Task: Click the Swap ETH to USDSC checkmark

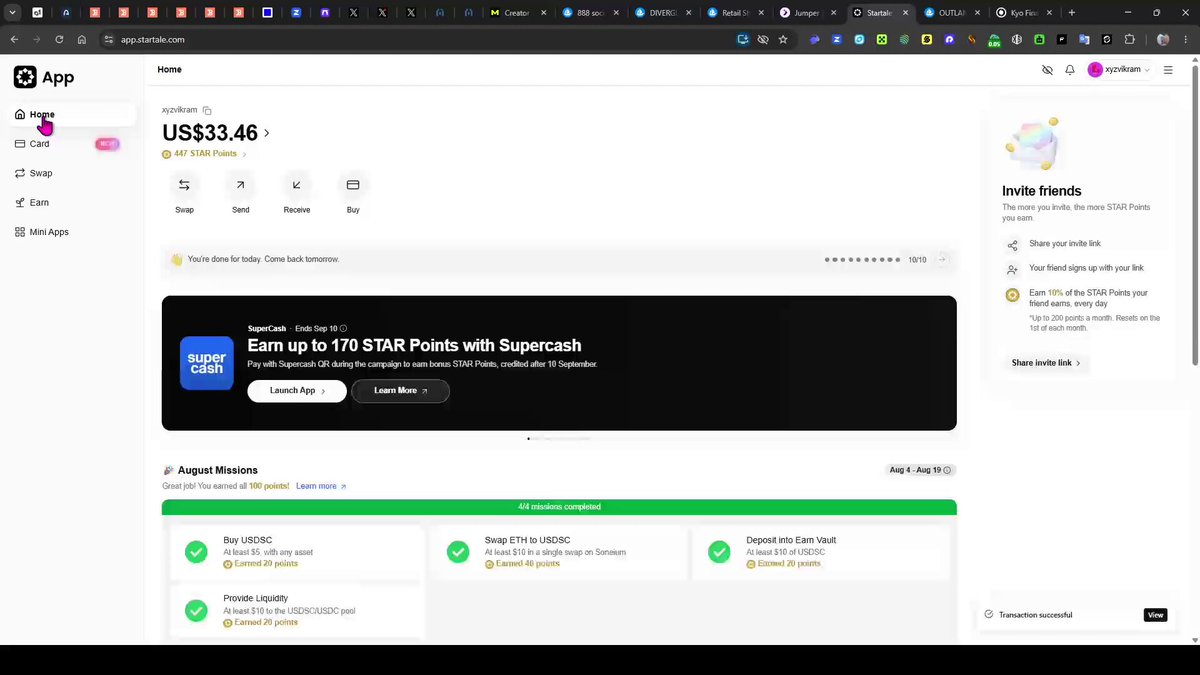Action: pos(458,551)
